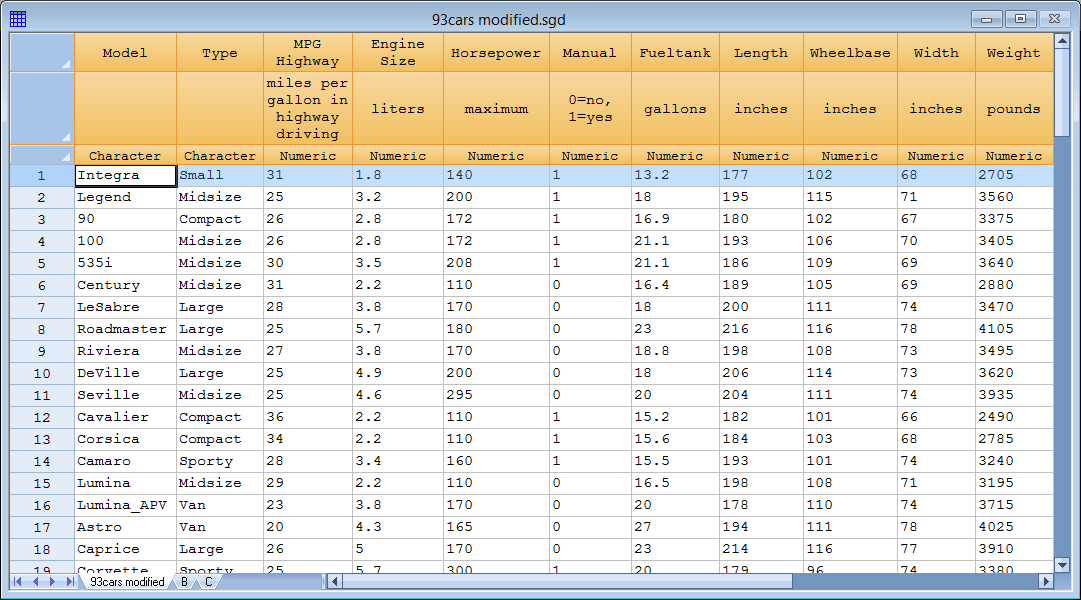Maximize the 93cars modified.sgd window

(x=1020, y=19)
